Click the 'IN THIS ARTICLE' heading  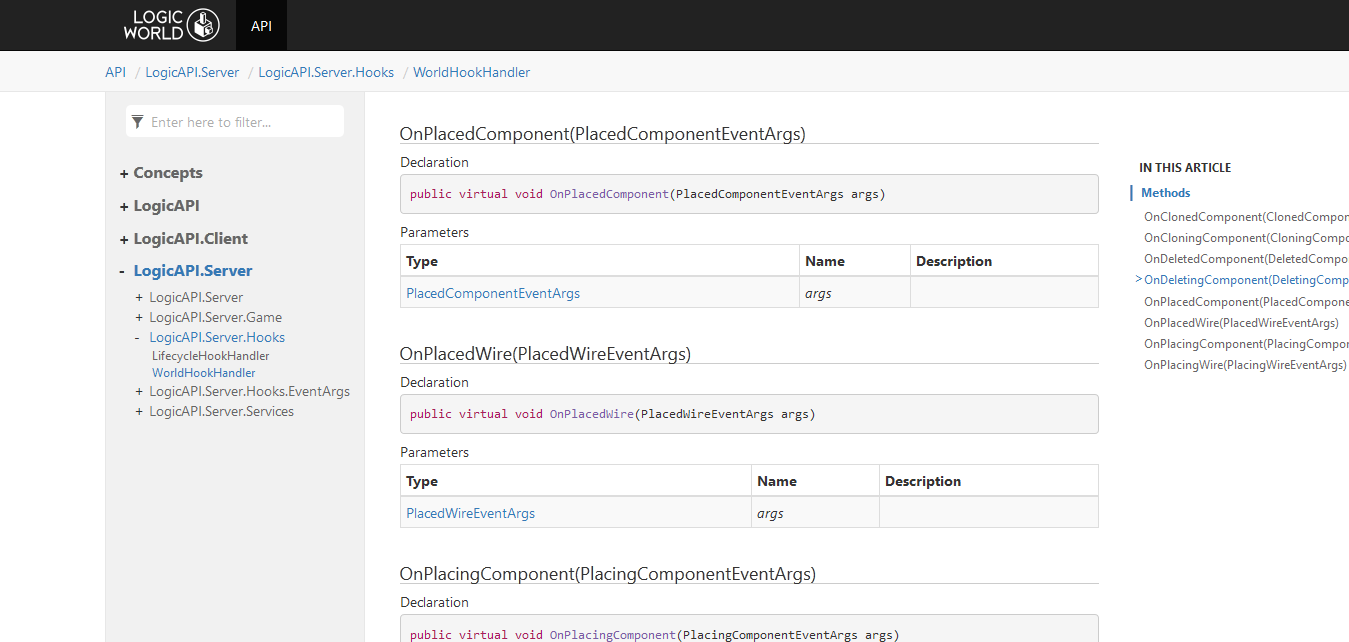1185,168
